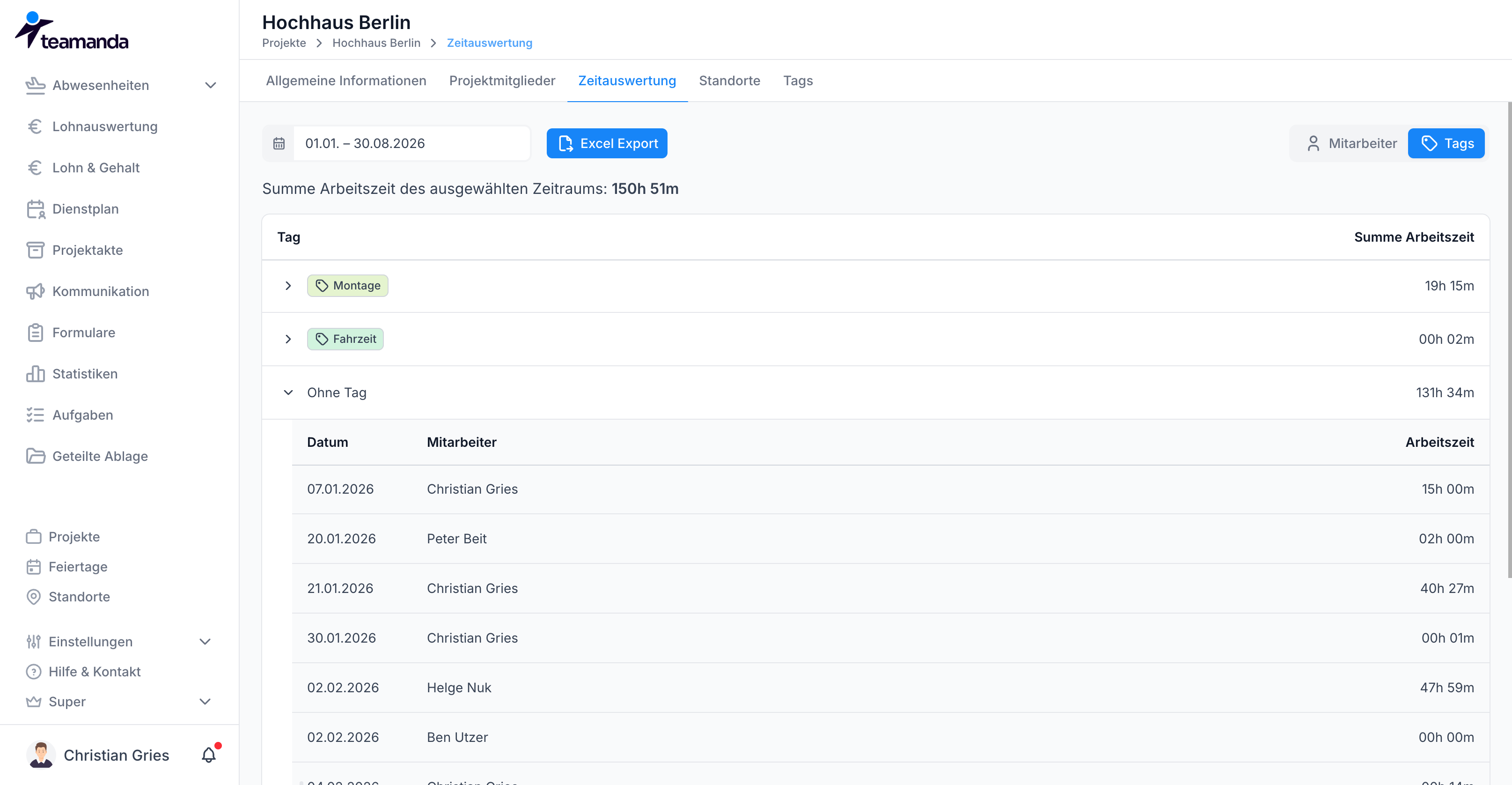Click the Standorte map pin icon
1512x785 pixels.
click(33, 597)
